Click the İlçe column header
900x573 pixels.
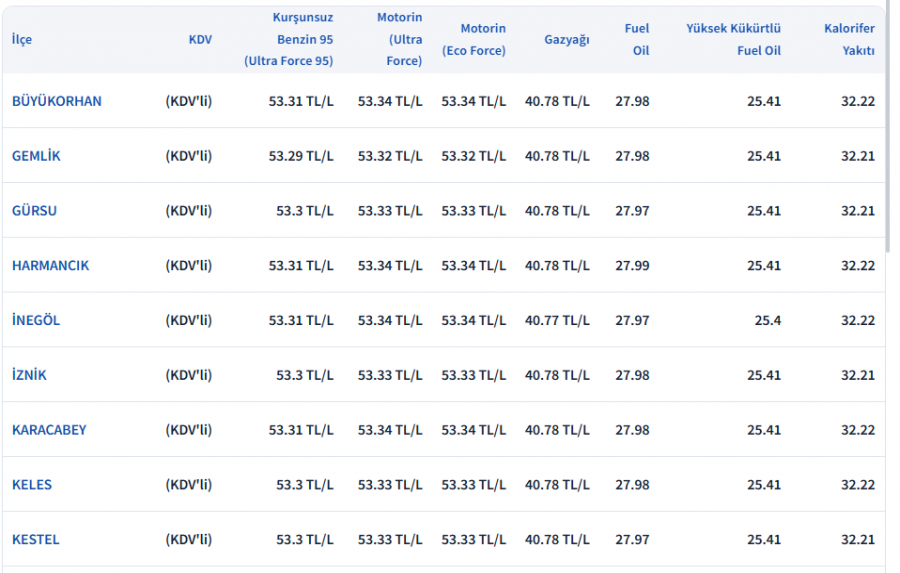pos(21,40)
